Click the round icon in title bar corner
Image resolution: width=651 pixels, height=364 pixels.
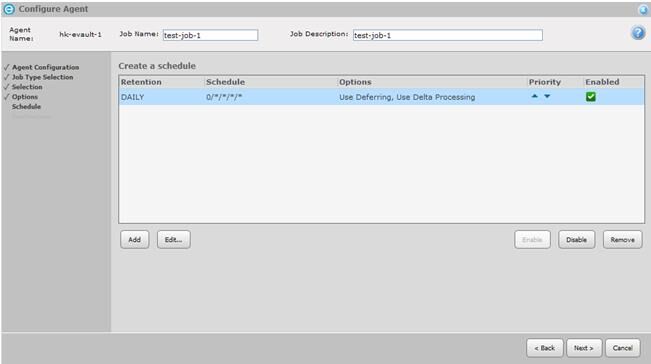click(643, 10)
